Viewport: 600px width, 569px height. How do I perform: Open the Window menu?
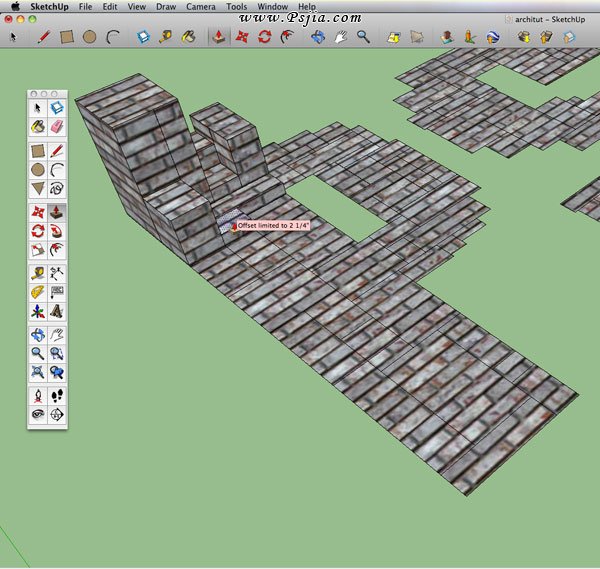pyautogui.click(x=272, y=6)
